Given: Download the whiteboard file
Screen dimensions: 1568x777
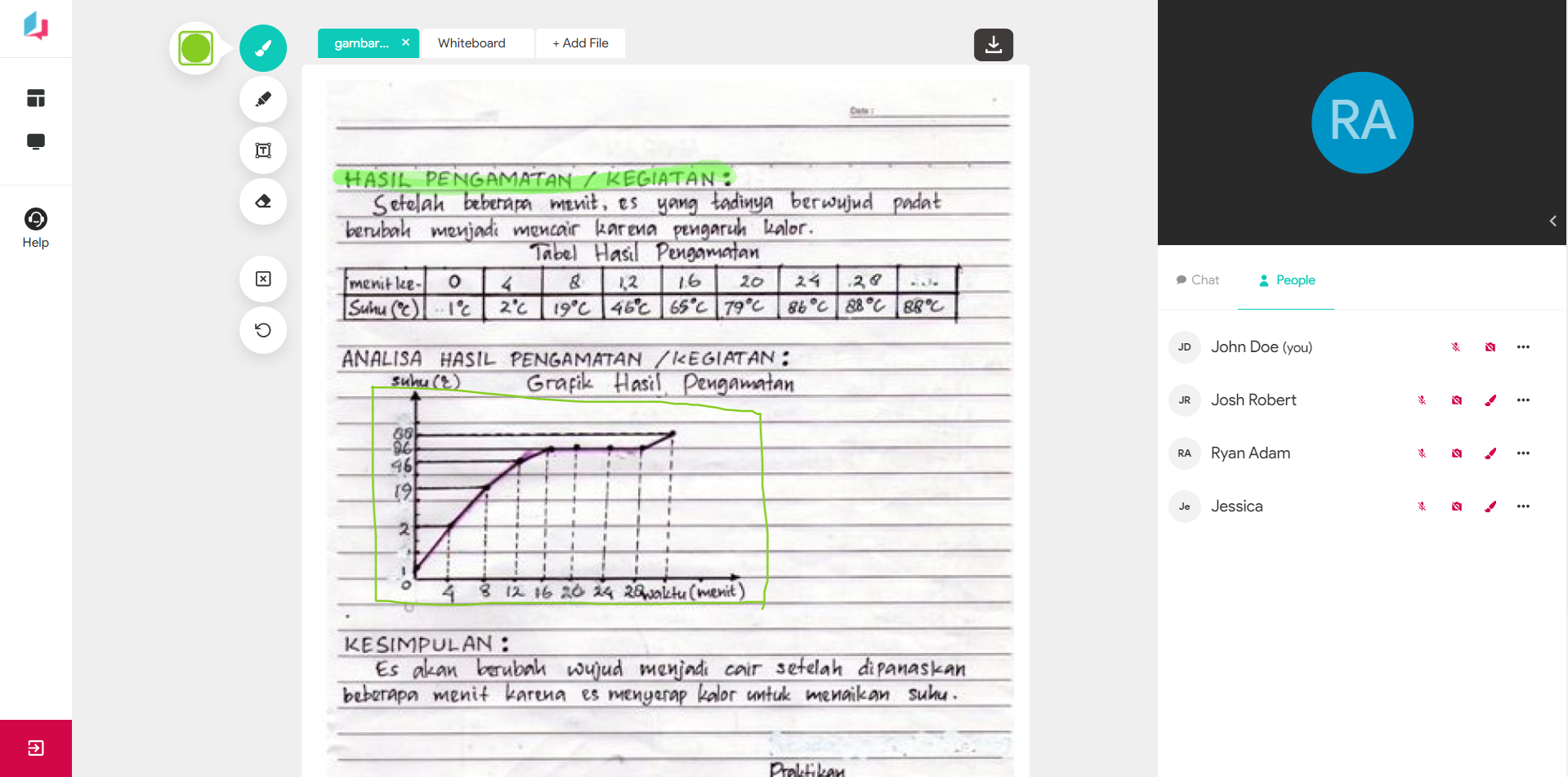Looking at the screenshot, I should [993, 45].
